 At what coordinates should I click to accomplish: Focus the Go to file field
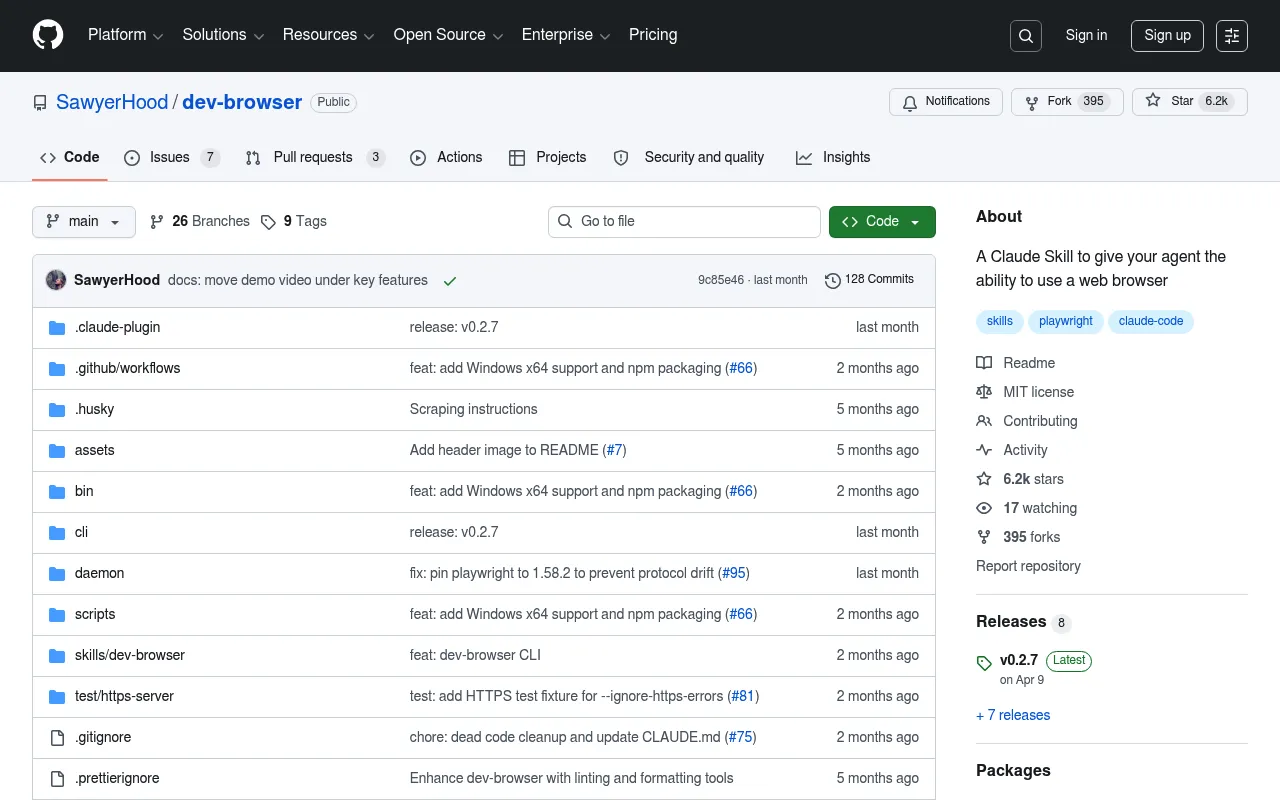(x=684, y=222)
